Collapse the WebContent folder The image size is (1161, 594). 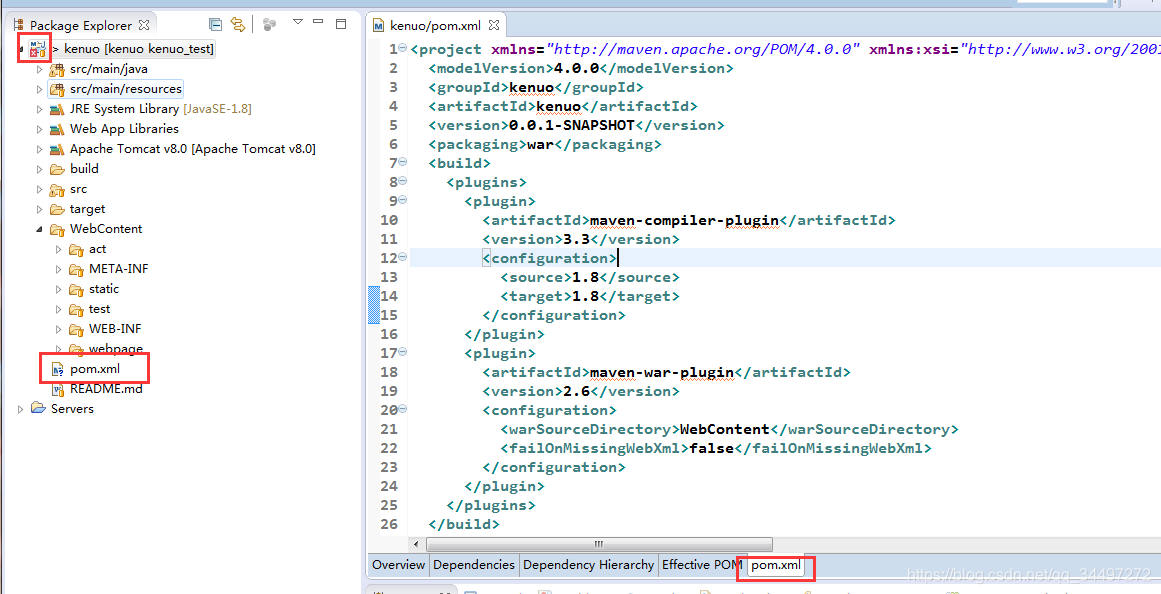pos(40,230)
